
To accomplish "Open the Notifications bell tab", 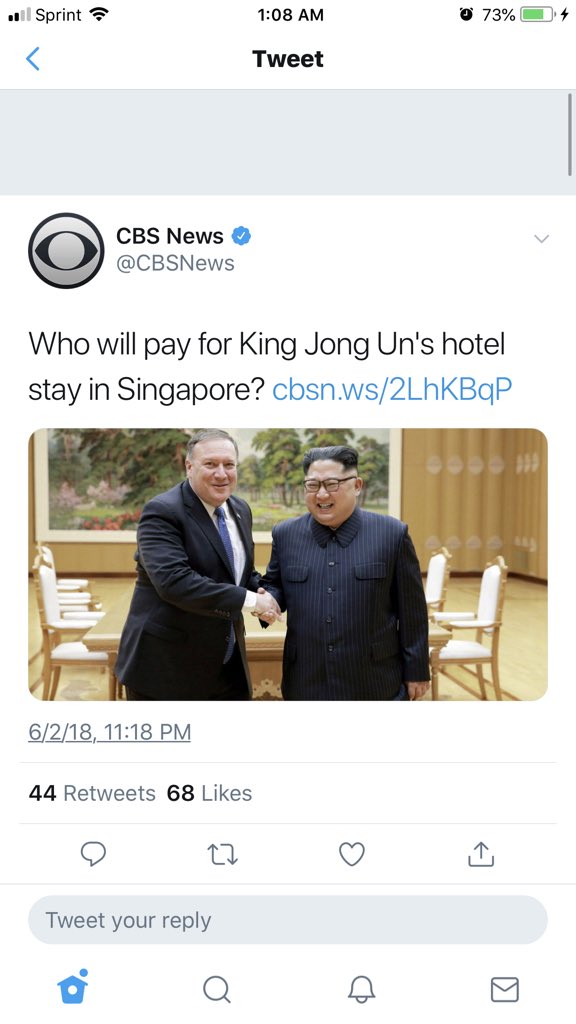I will pos(361,989).
